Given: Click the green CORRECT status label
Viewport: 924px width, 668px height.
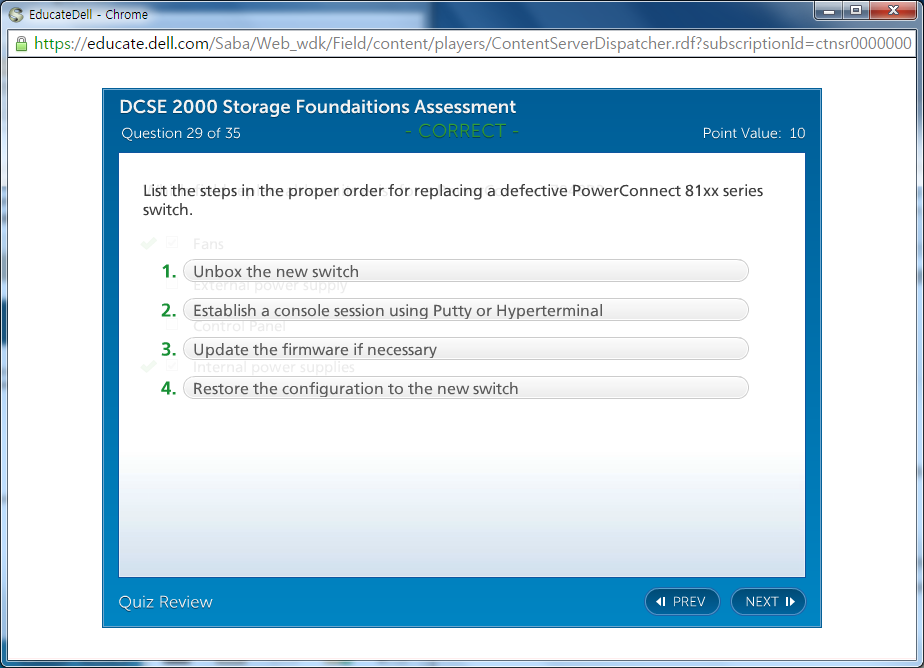Looking at the screenshot, I should point(462,131).
